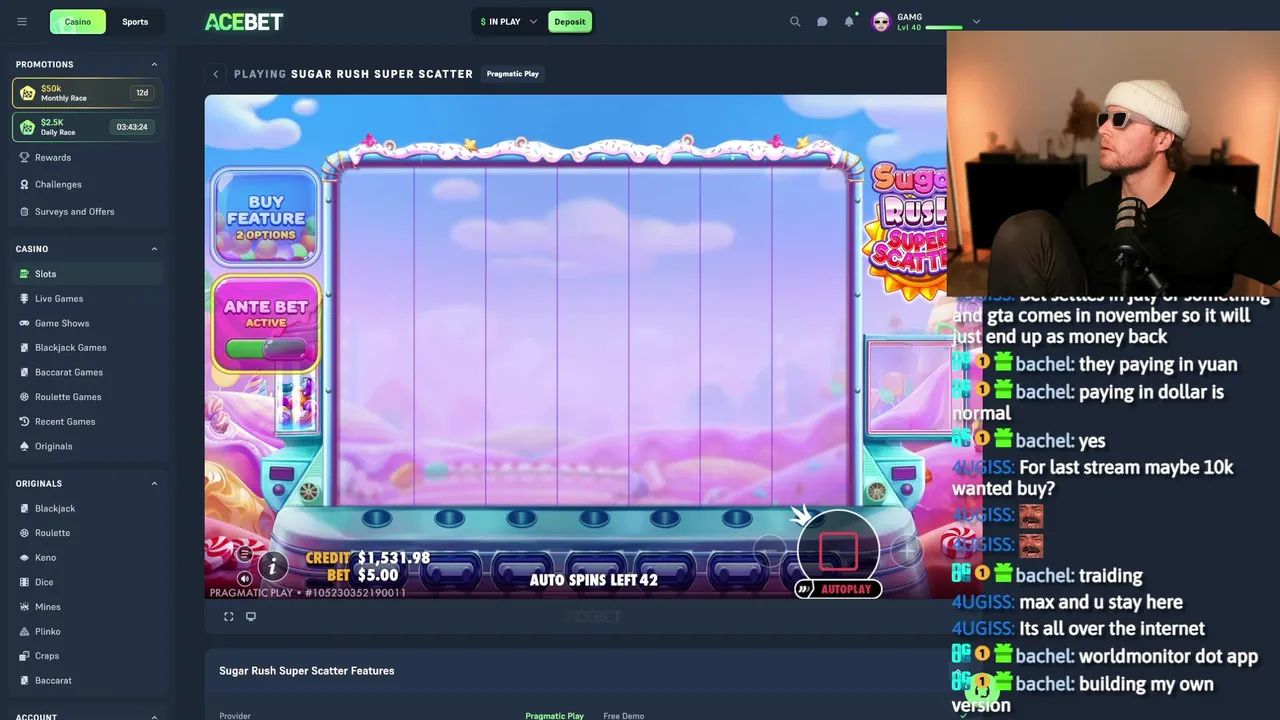Toggle the Ante Bet switch
1280x720 pixels.
265,348
